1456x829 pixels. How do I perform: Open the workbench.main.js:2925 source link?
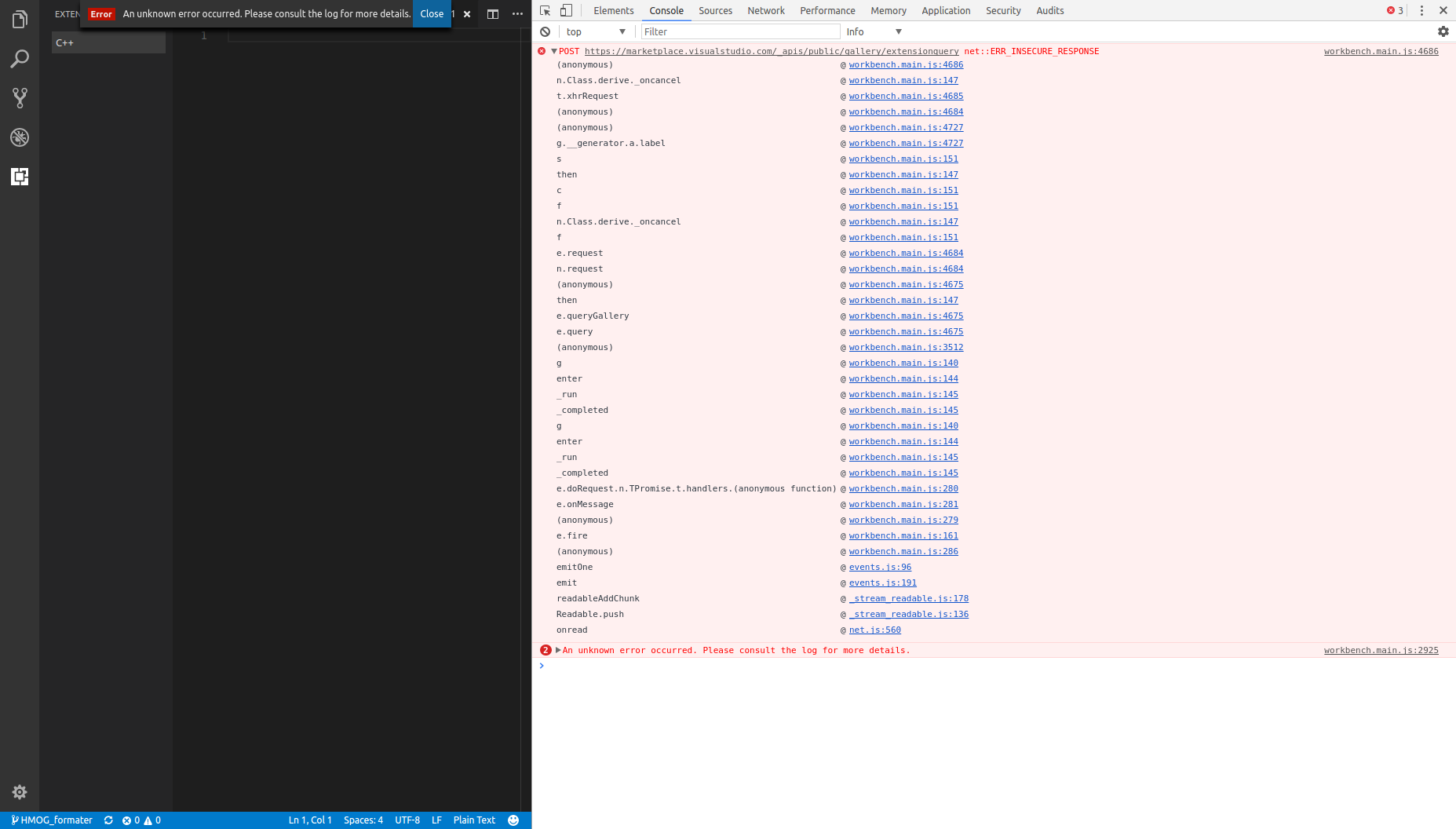pos(1381,650)
